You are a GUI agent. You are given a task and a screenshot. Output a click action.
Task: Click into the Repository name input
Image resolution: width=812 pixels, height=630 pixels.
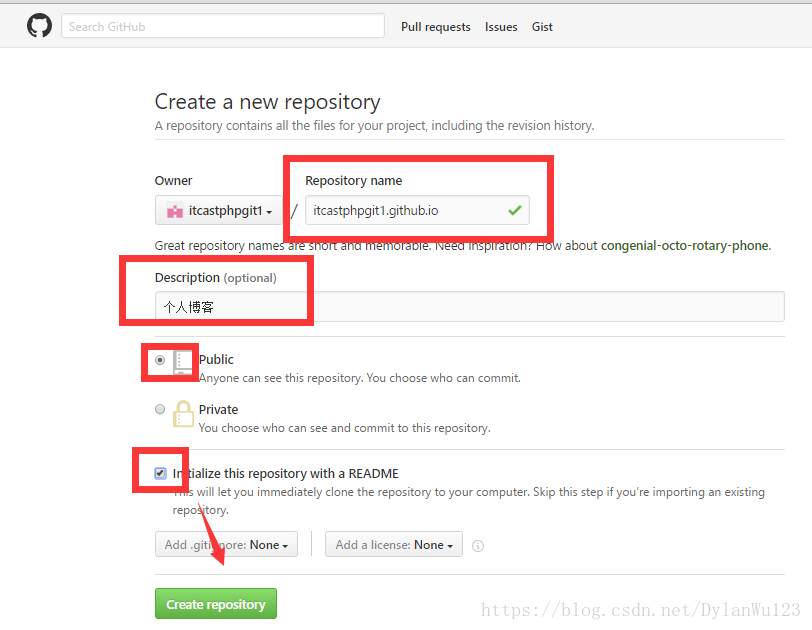tap(417, 210)
